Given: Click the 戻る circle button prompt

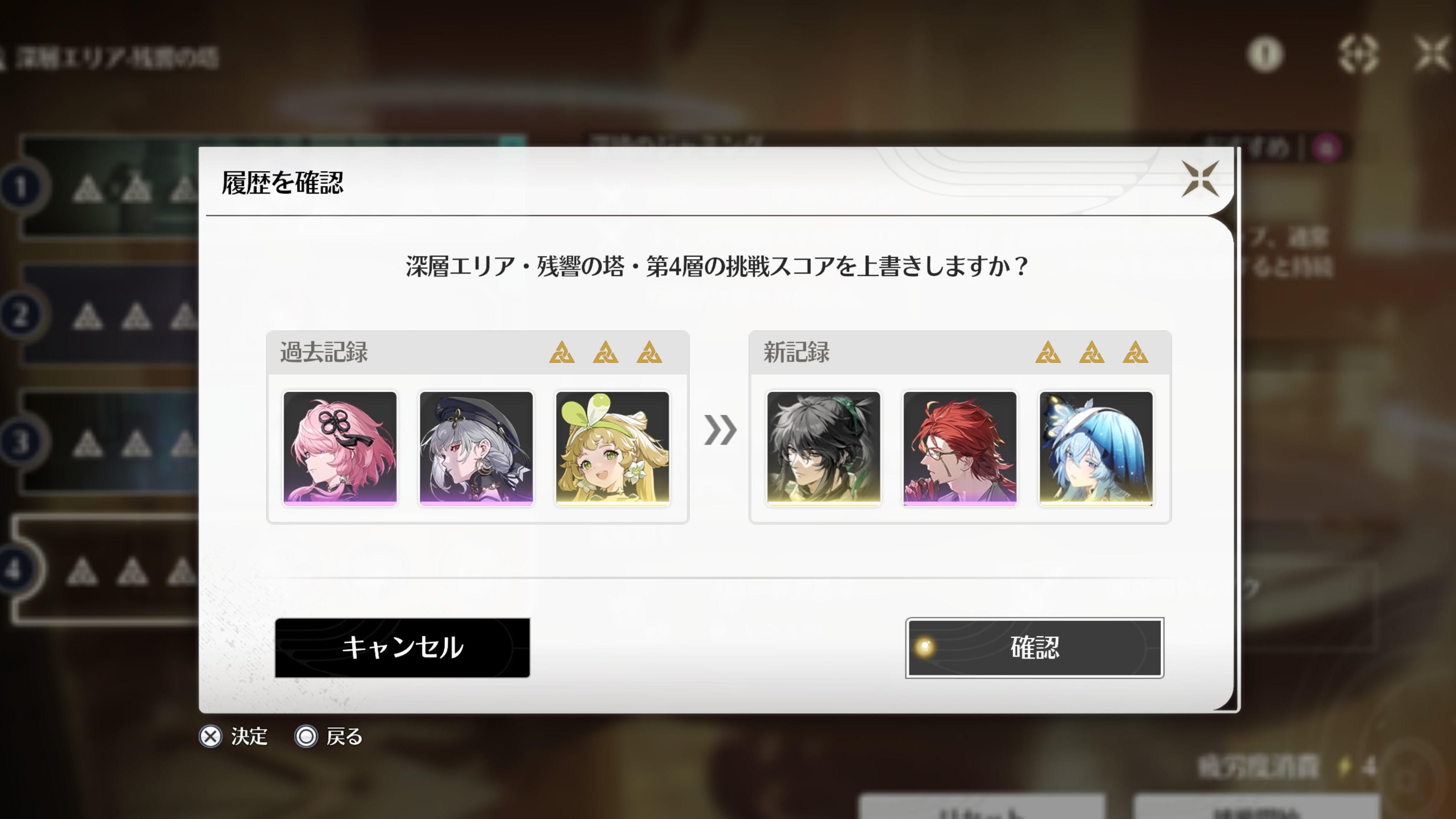Looking at the screenshot, I should click(x=329, y=737).
